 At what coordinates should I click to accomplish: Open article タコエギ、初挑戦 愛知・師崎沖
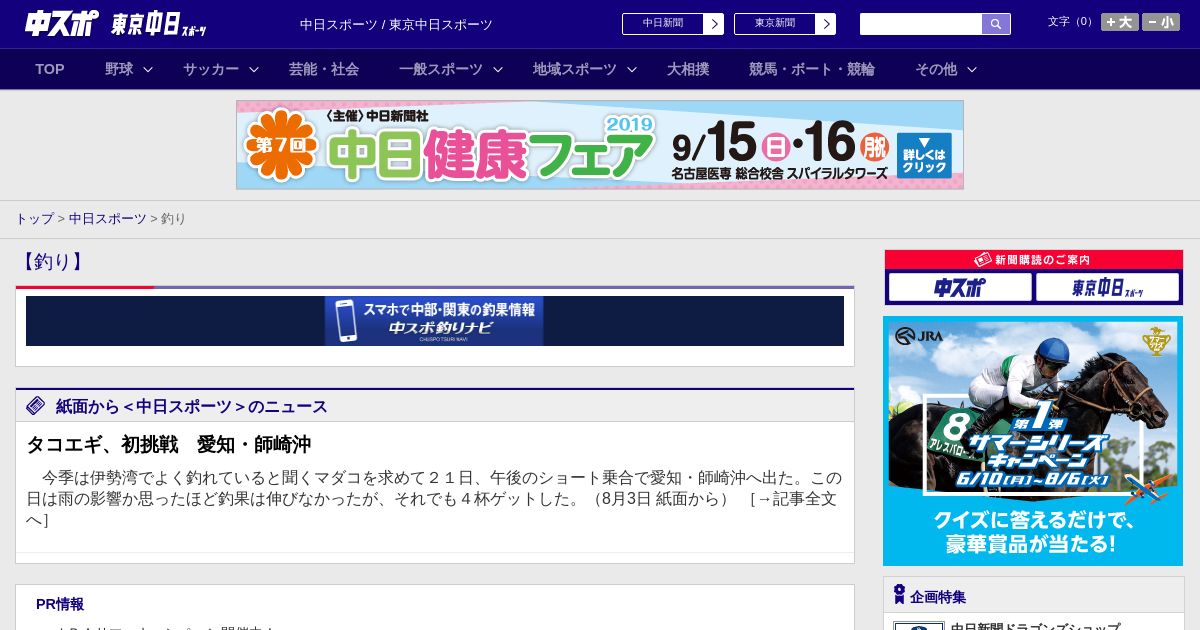point(168,445)
